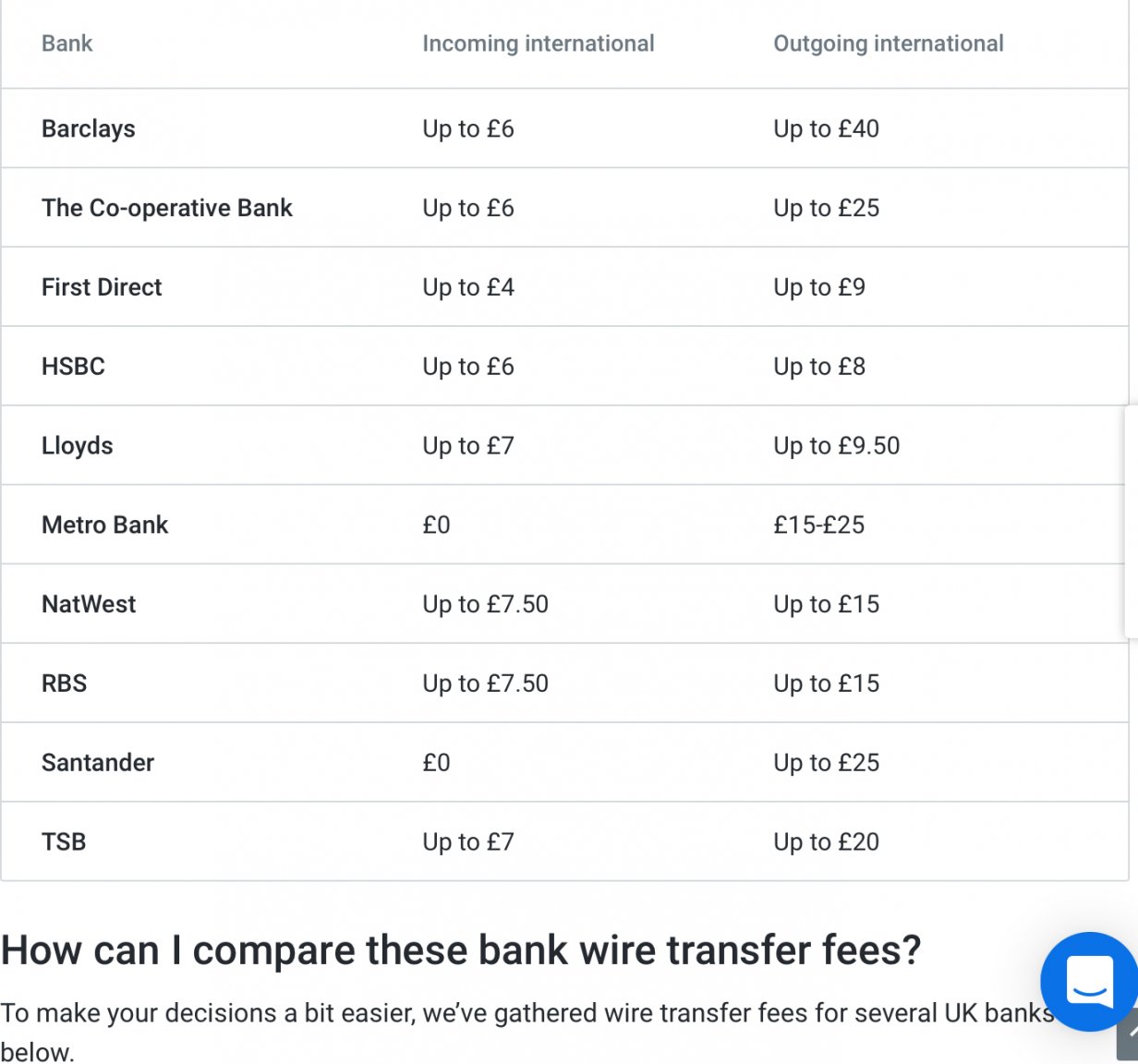This screenshot has width=1138, height=1064.
Task: Click the RBS bank name
Action: [x=65, y=683]
